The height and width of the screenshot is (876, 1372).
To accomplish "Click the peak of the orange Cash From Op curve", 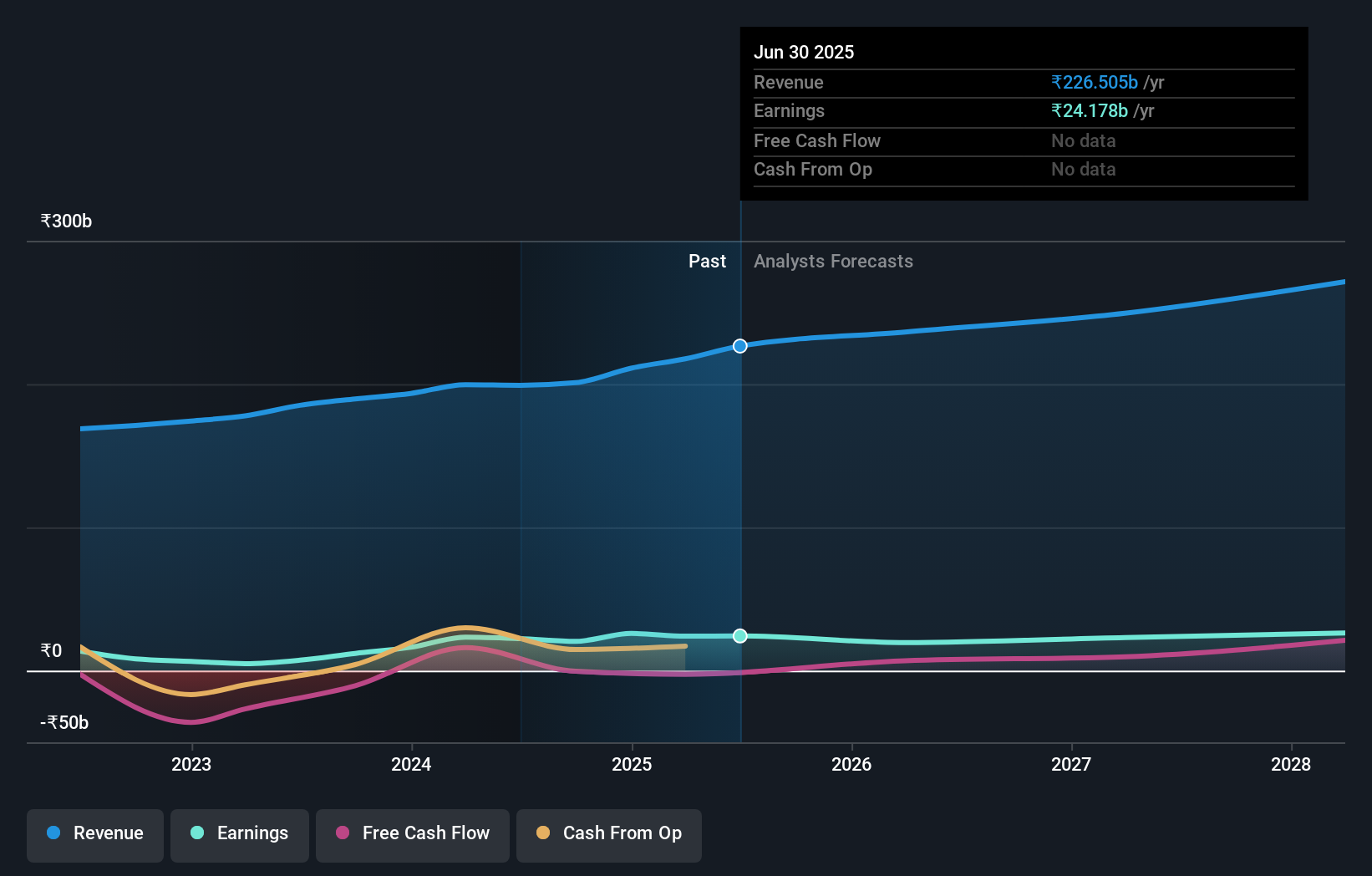I will click(465, 627).
